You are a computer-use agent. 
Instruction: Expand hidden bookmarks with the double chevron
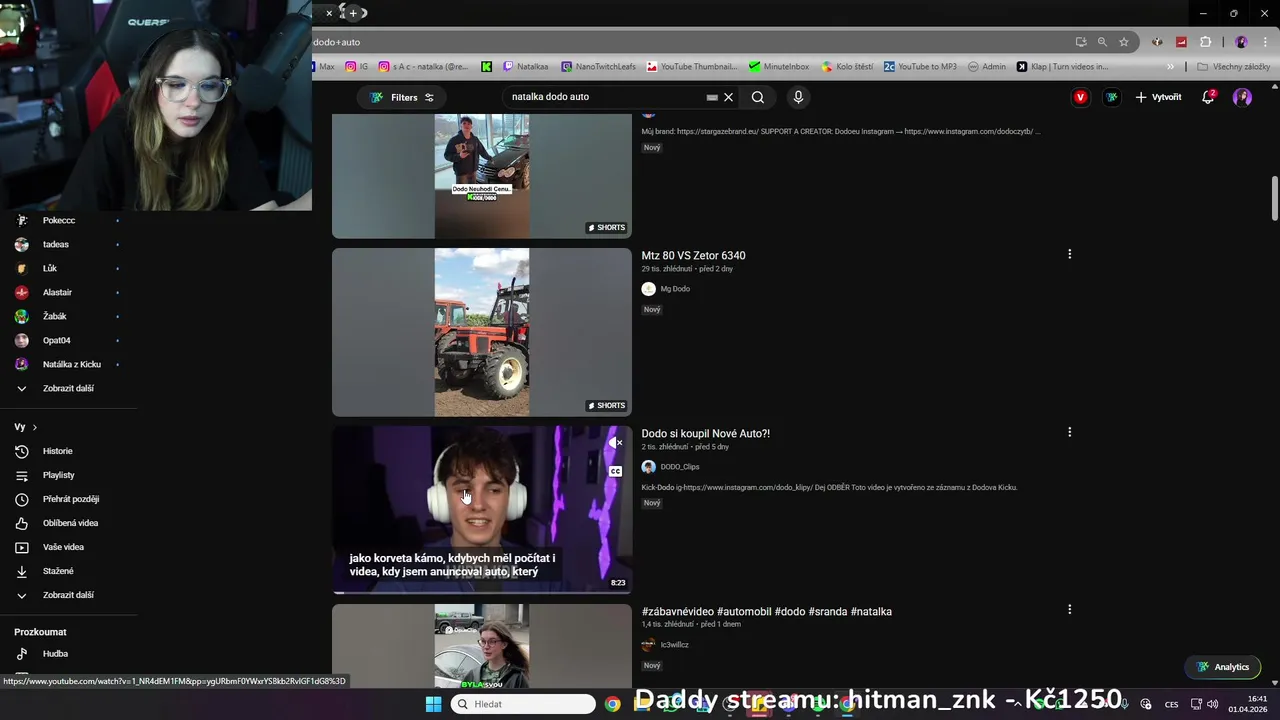1171,67
